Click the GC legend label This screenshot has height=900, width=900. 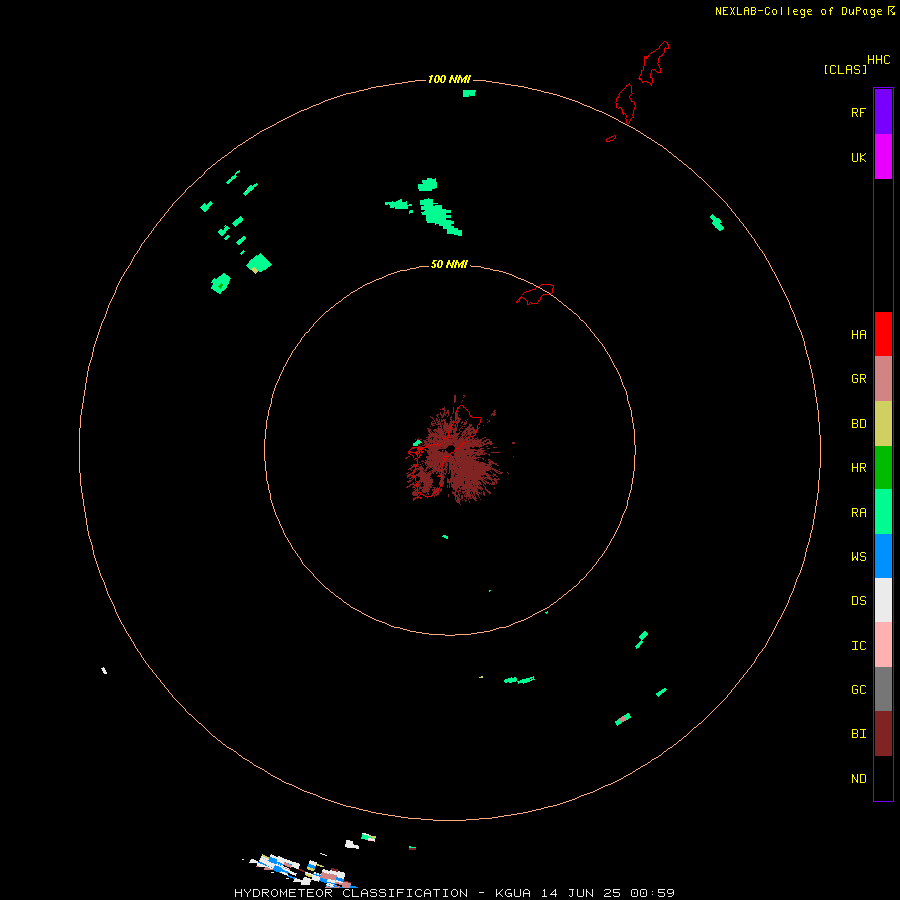[858, 689]
